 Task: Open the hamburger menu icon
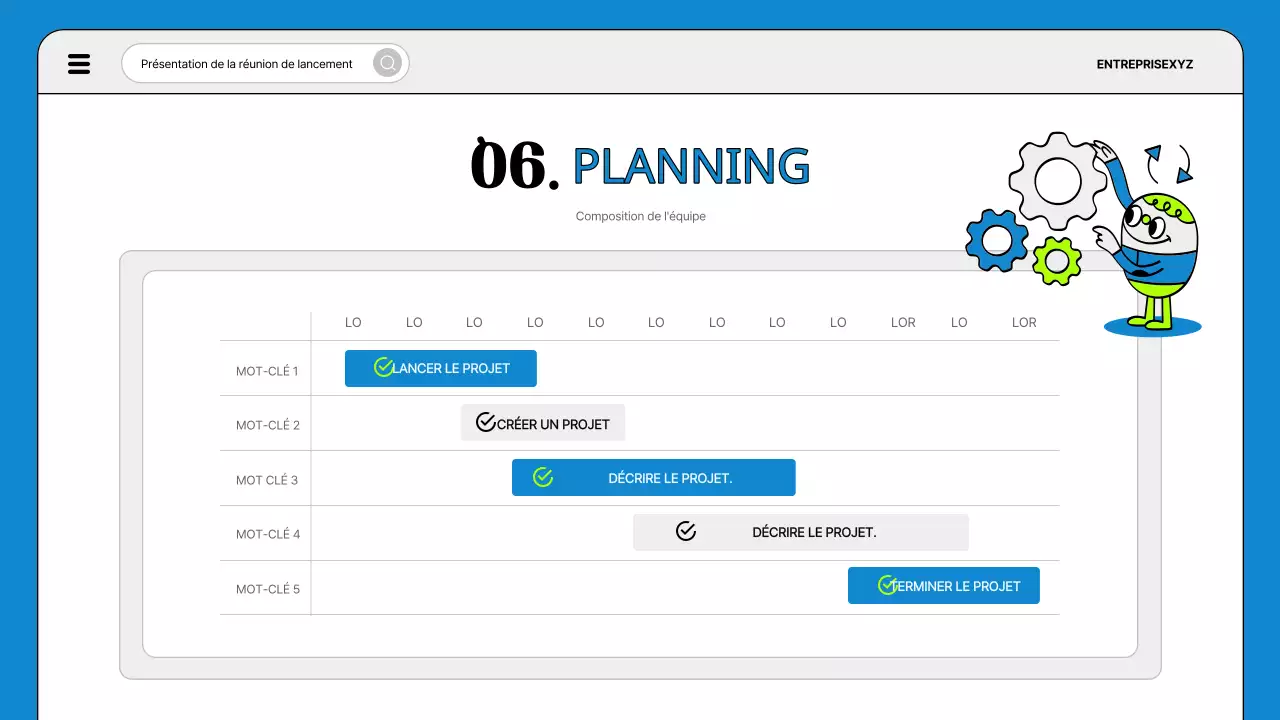79,64
